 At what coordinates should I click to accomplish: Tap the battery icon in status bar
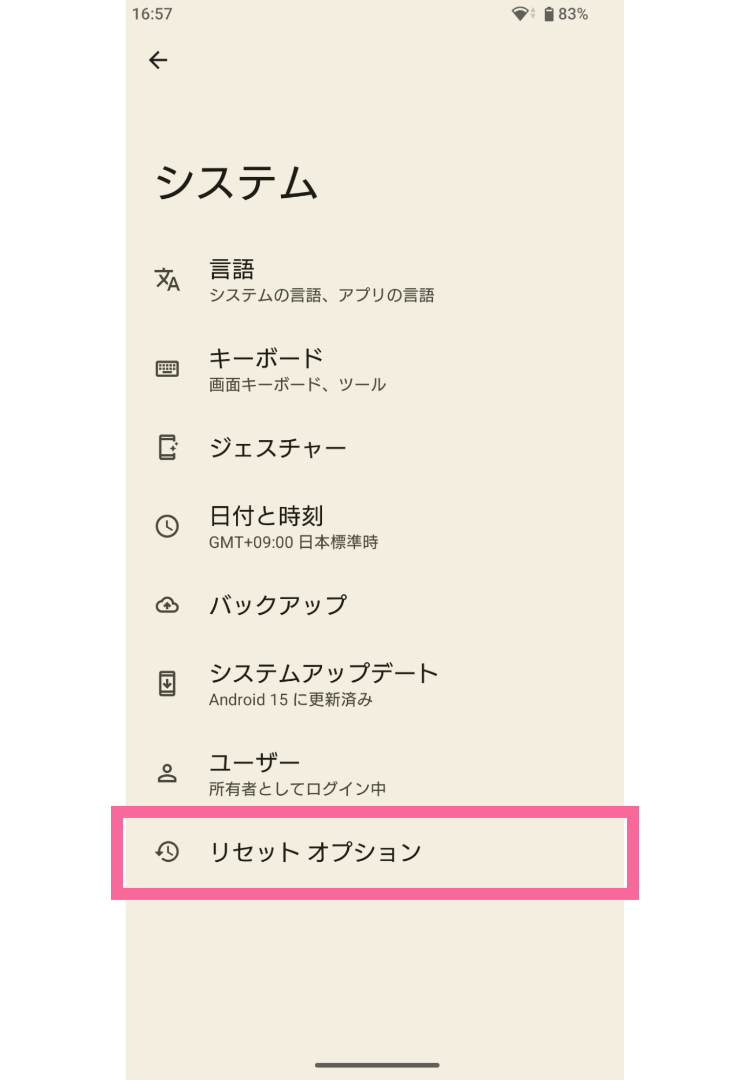(549, 14)
